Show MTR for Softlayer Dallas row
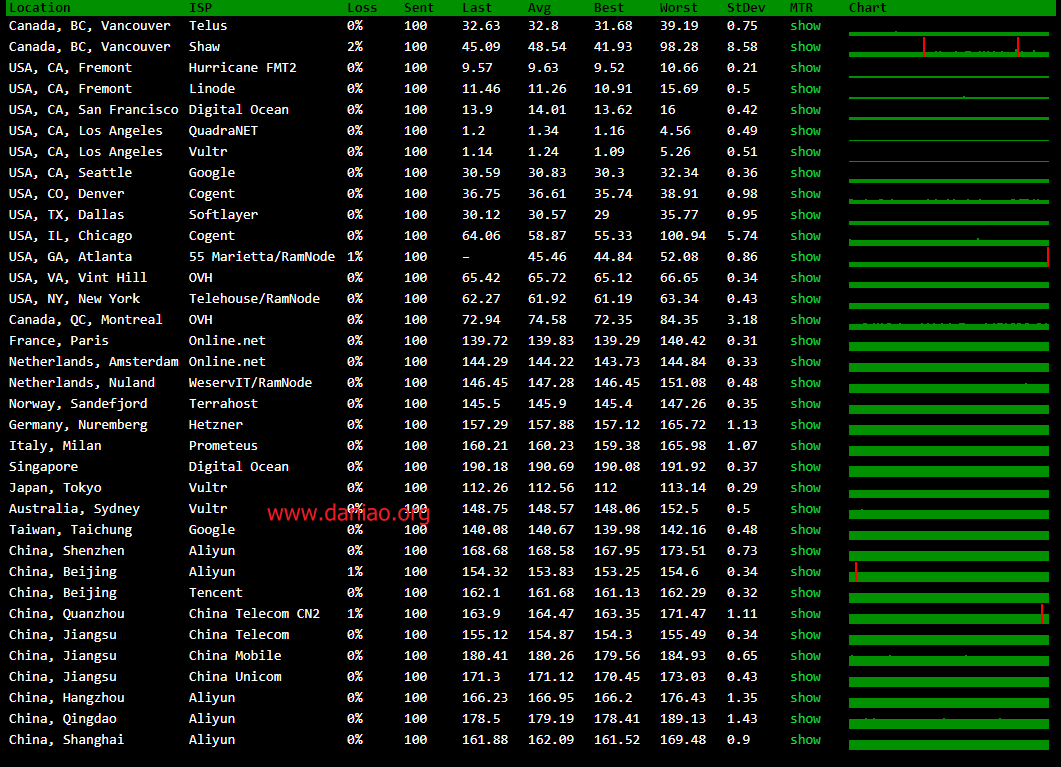The height and width of the screenshot is (767, 1061). [x=805, y=214]
